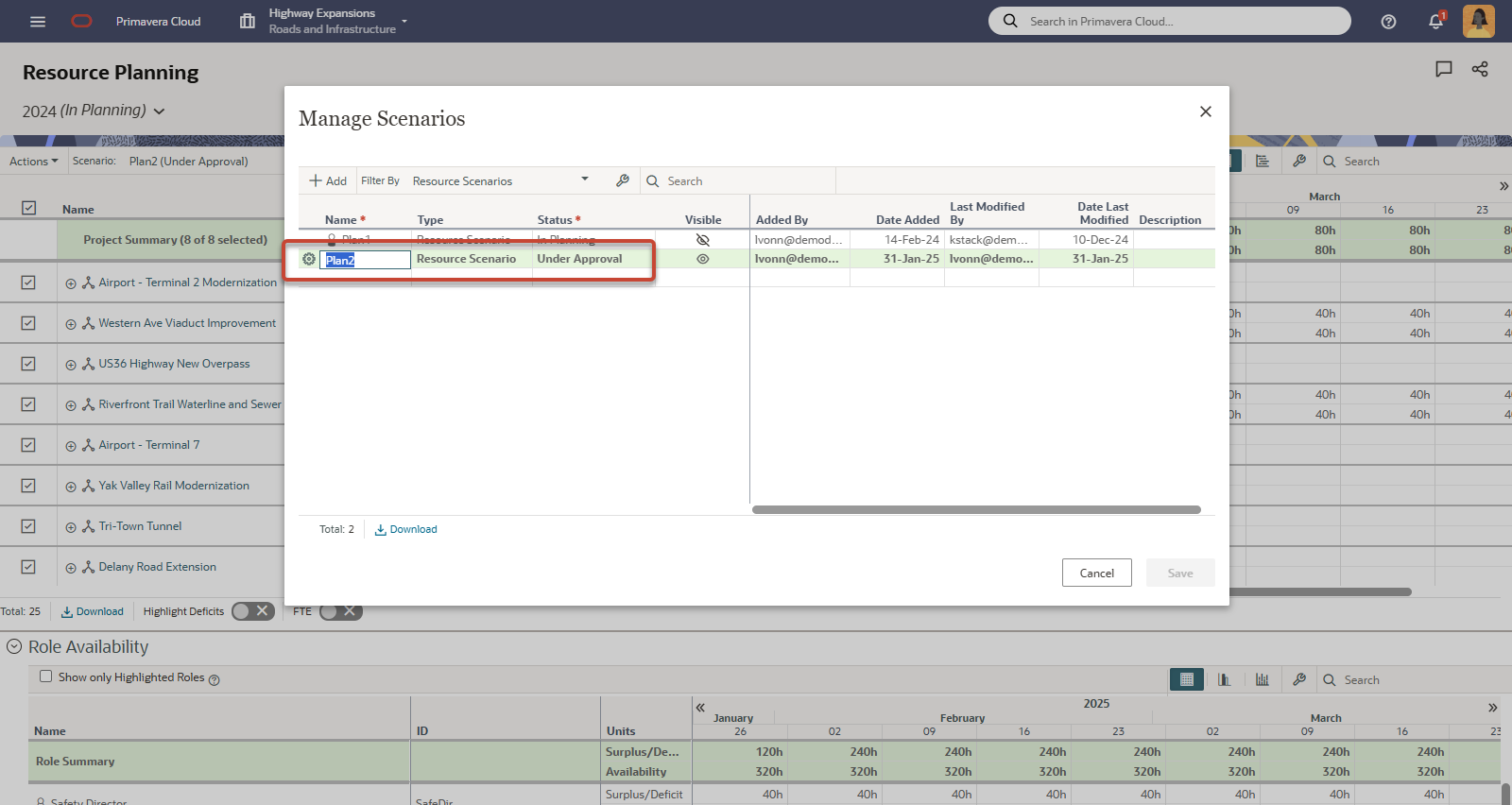Expand US36 Highway New Overpass project
Image resolution: width=1512 pixels, height=805 pixels.
pyautogui.click(x=71, y=365)
